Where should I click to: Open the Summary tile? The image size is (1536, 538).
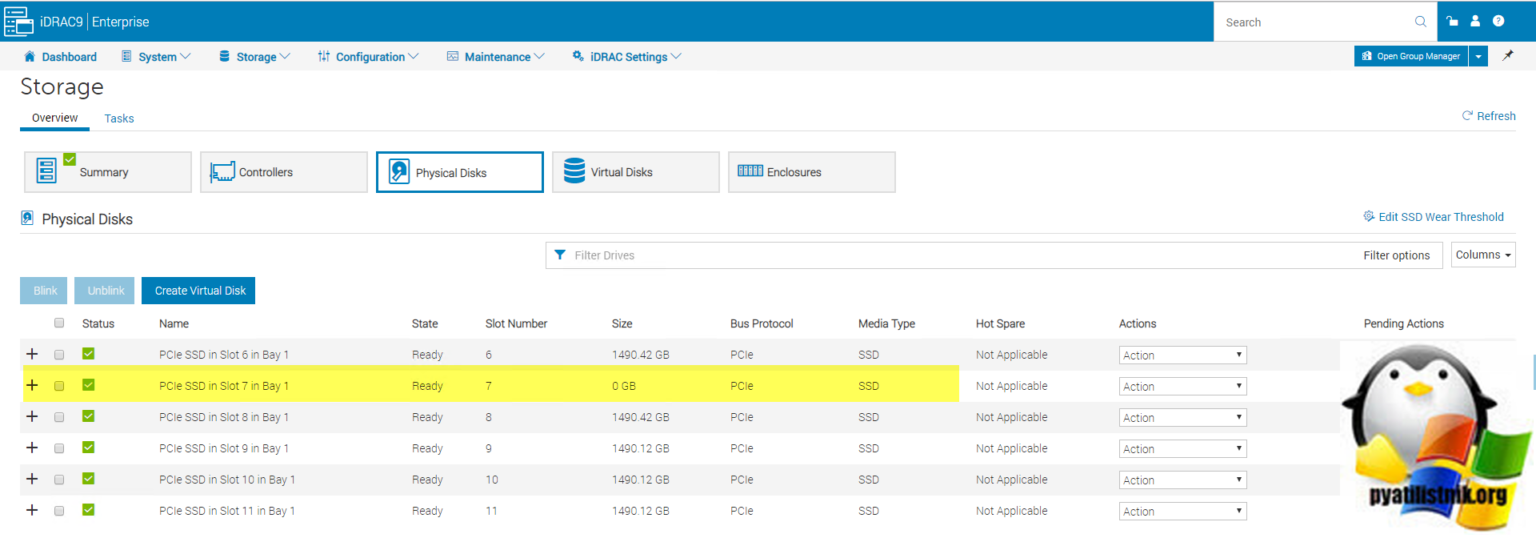[x=108, y=172]
